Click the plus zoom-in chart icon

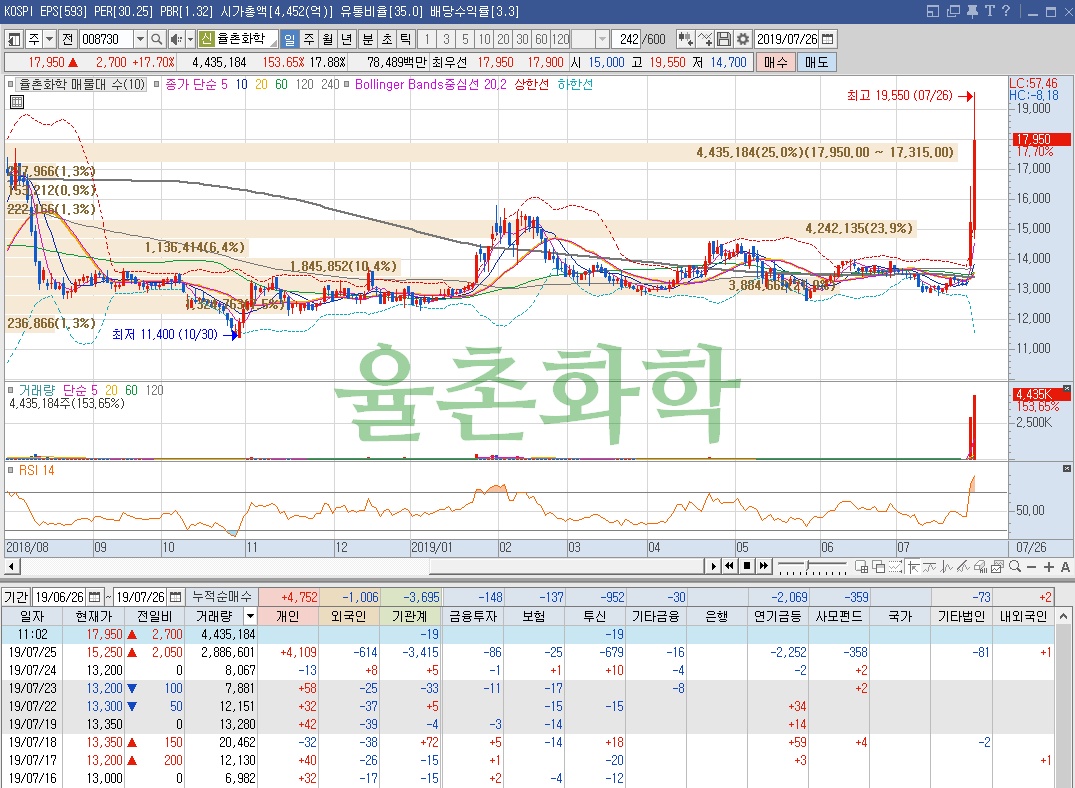pos(1049,566)
